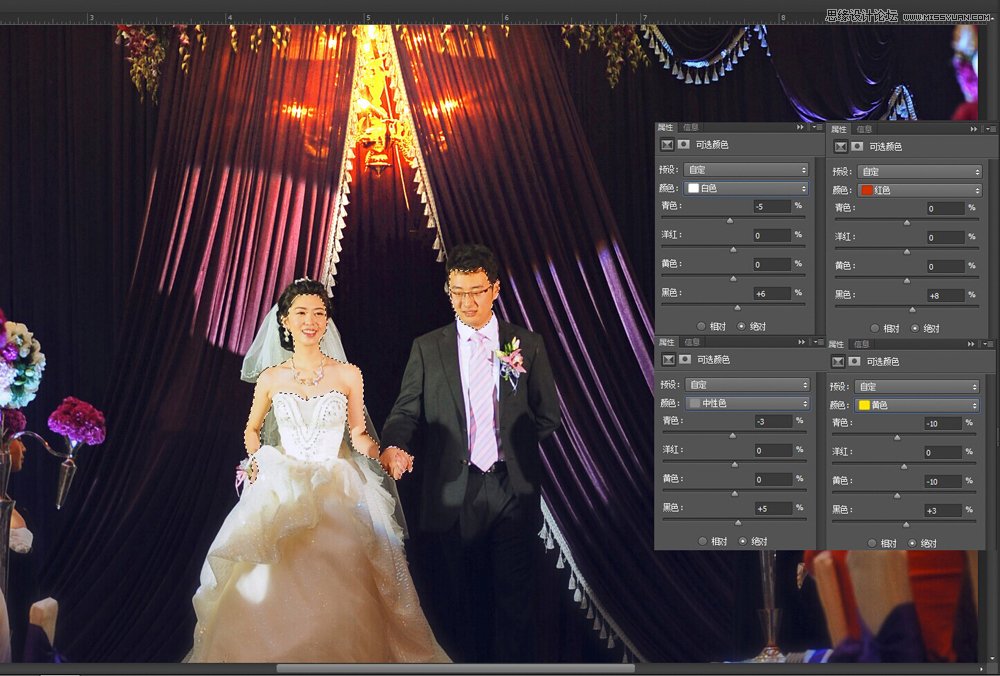Click the 洋红 value field in the Red panel
The height and width of the screenshot is (676, 1000).
[945, 238]
